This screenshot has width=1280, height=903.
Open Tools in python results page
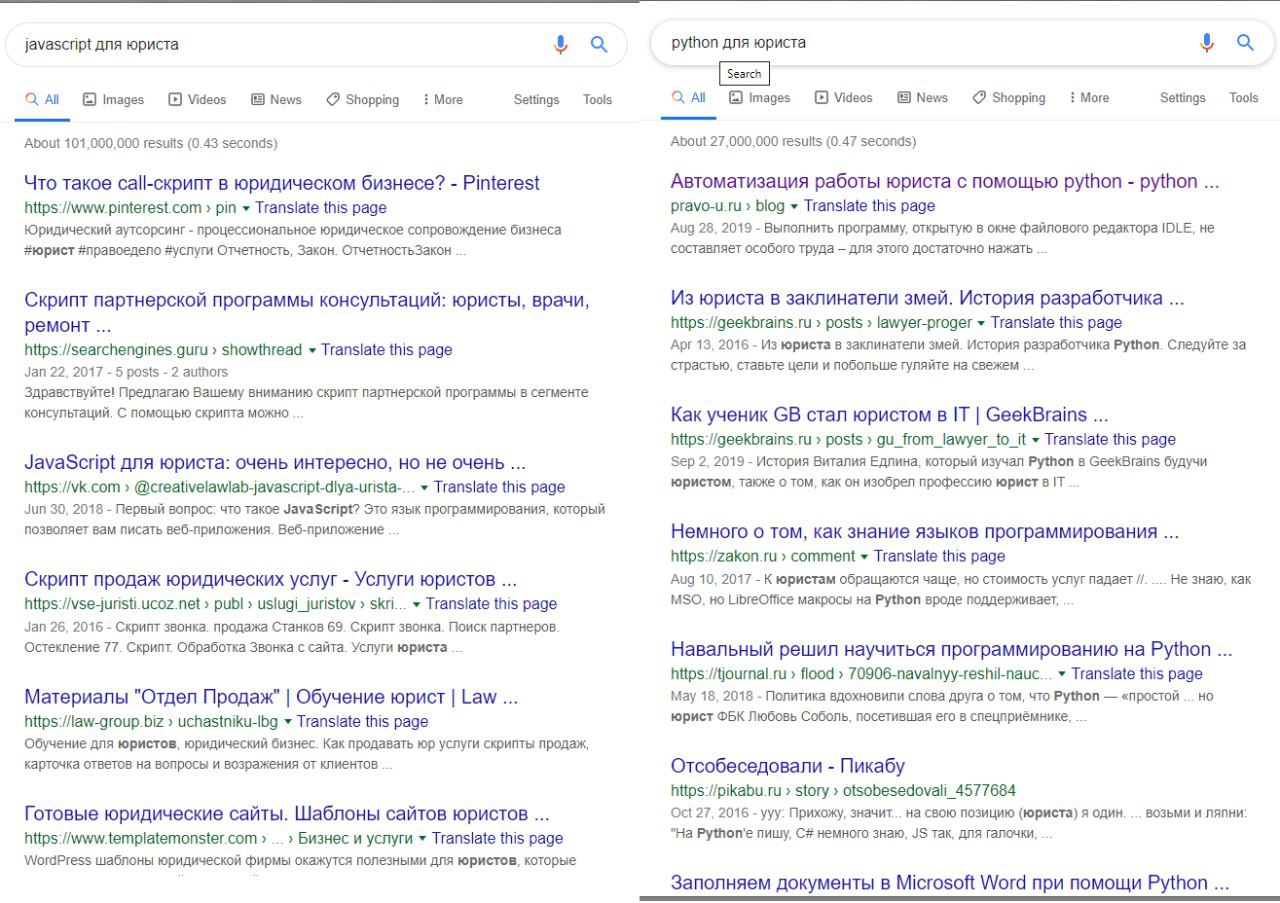click(1243, 97)
